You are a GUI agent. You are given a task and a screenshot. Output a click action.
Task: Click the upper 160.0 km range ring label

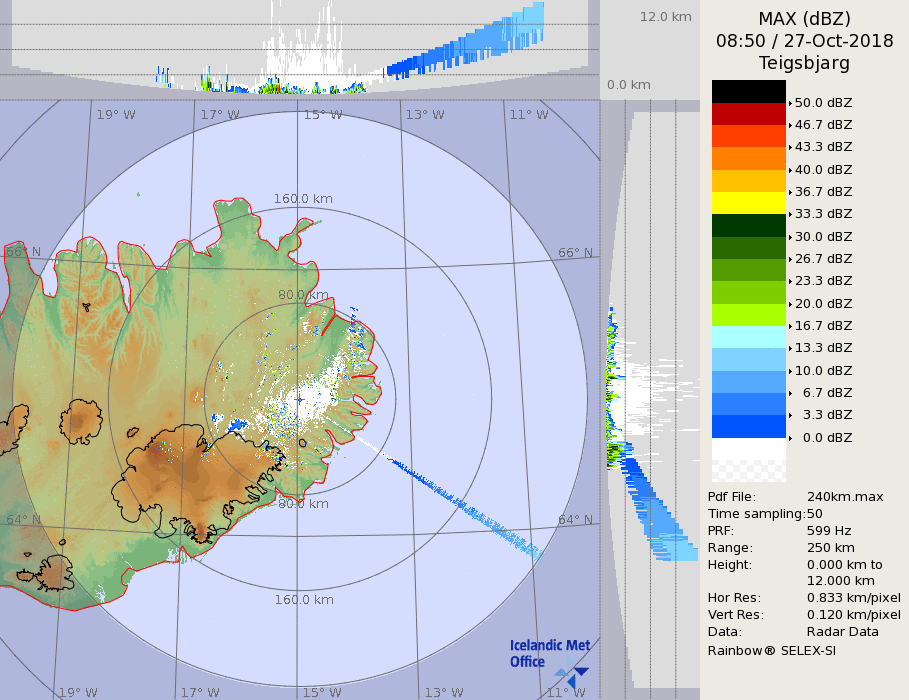303,199
